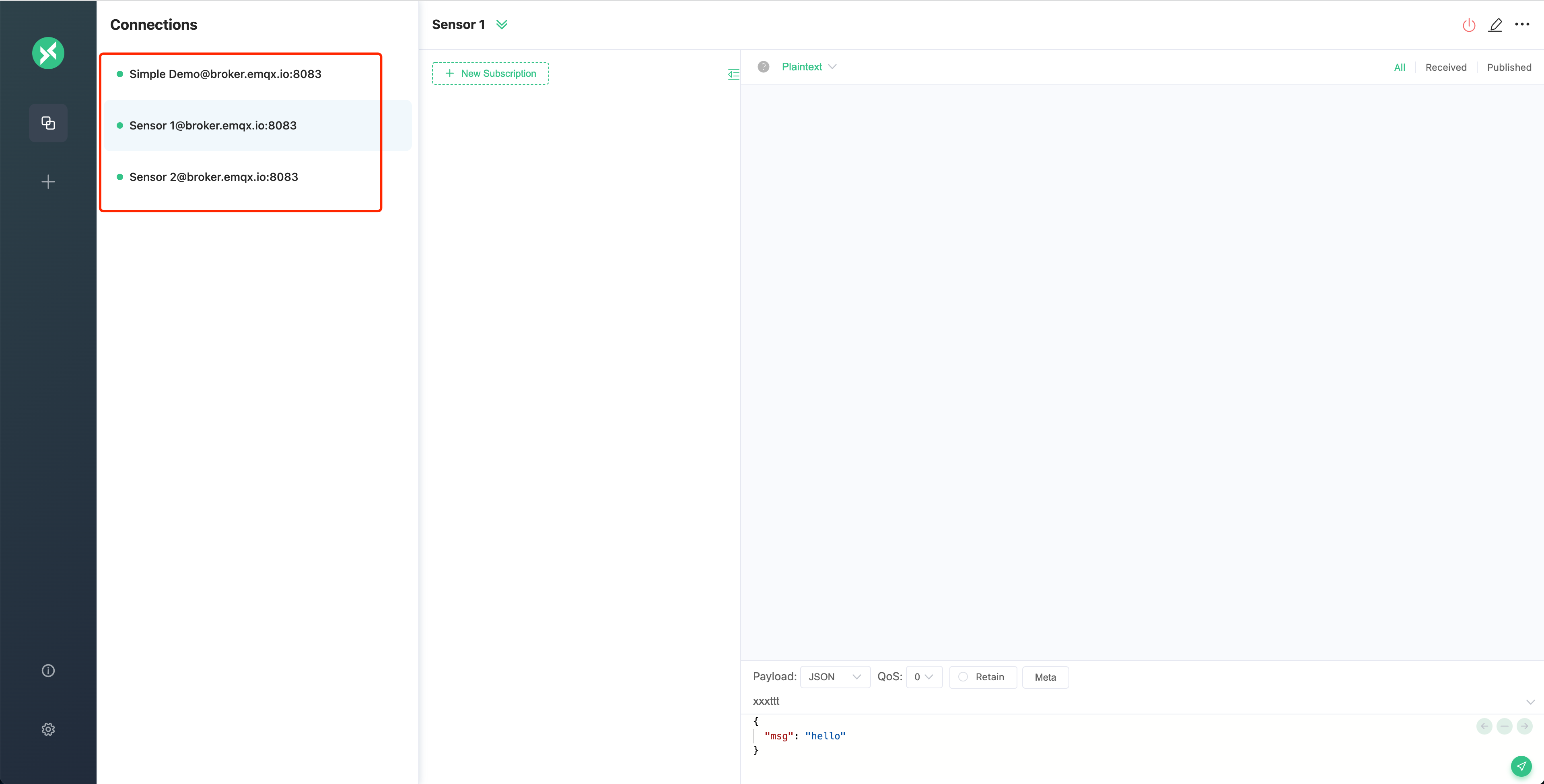Screen dimensions: 1544x784
Task: Click the Meta button
Action: 1045,677
